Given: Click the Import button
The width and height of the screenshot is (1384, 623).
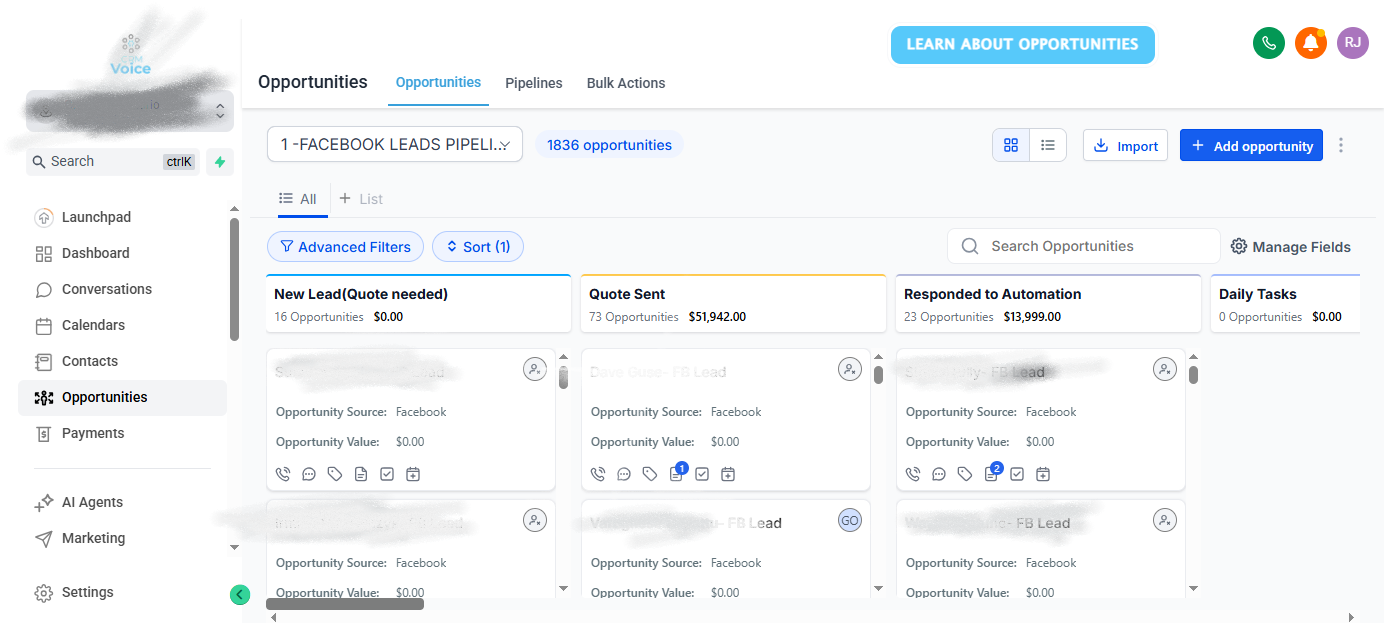Looking at the screenshot, I should click(1125, 145).
